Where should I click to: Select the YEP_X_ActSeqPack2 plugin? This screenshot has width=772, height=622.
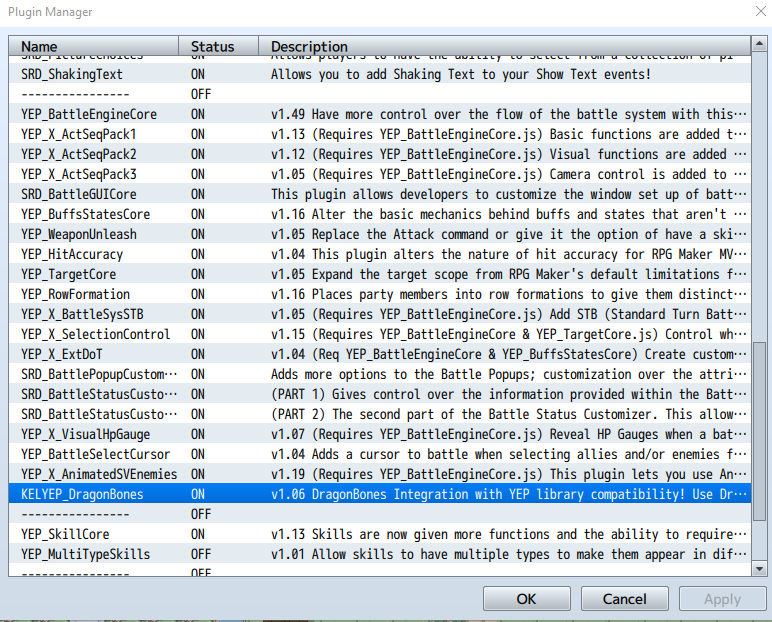[380, 154]
